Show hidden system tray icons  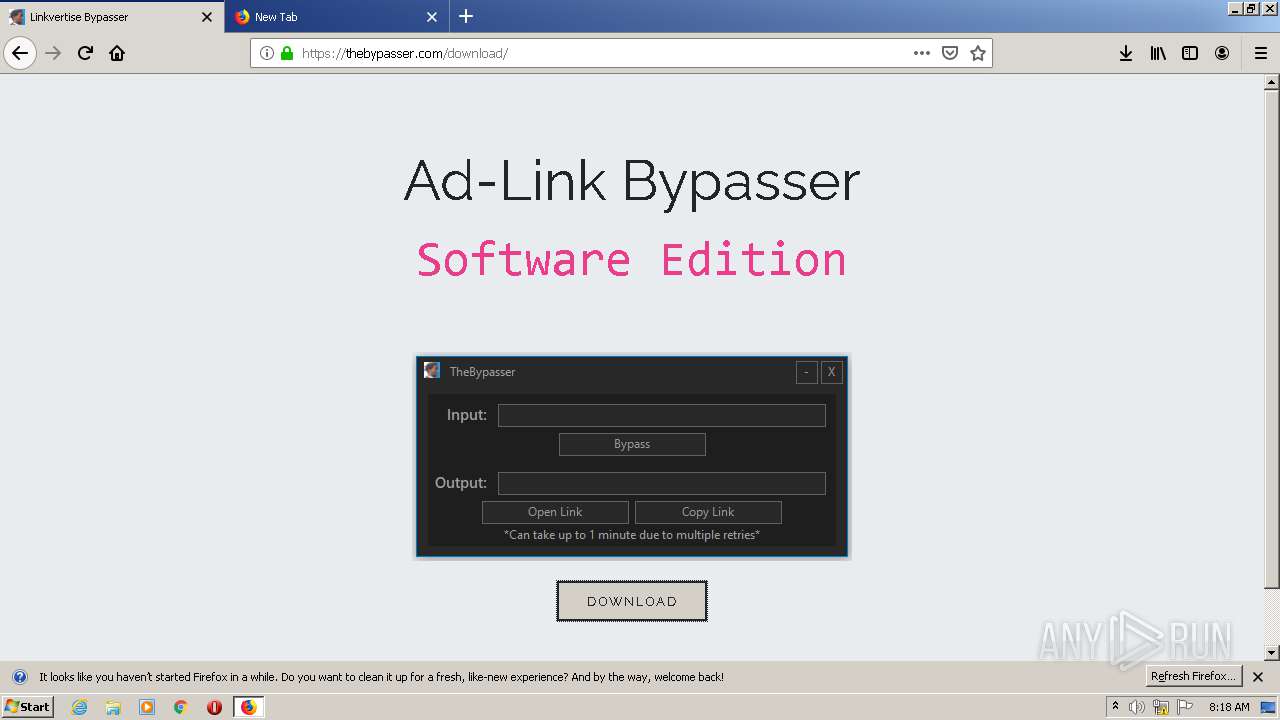[x=1115, y=707]
